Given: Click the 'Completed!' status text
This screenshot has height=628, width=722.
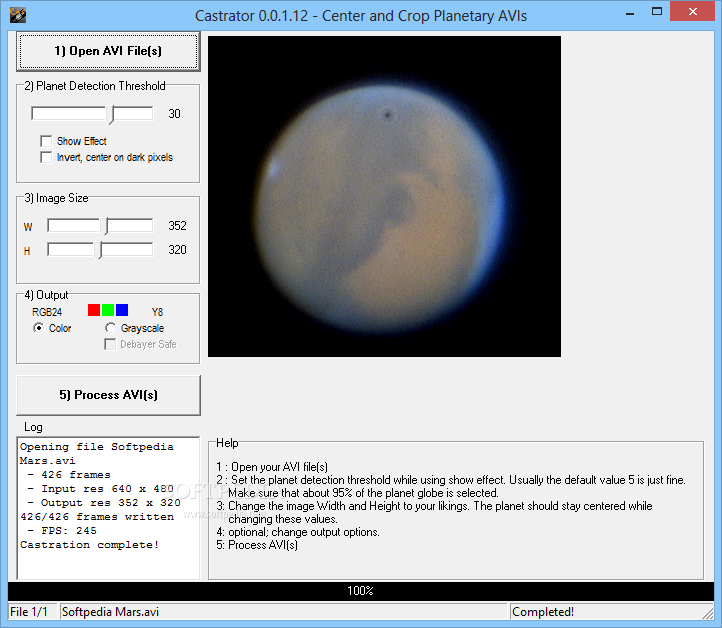Looking at the screenshot, I should tap(543, 612).
